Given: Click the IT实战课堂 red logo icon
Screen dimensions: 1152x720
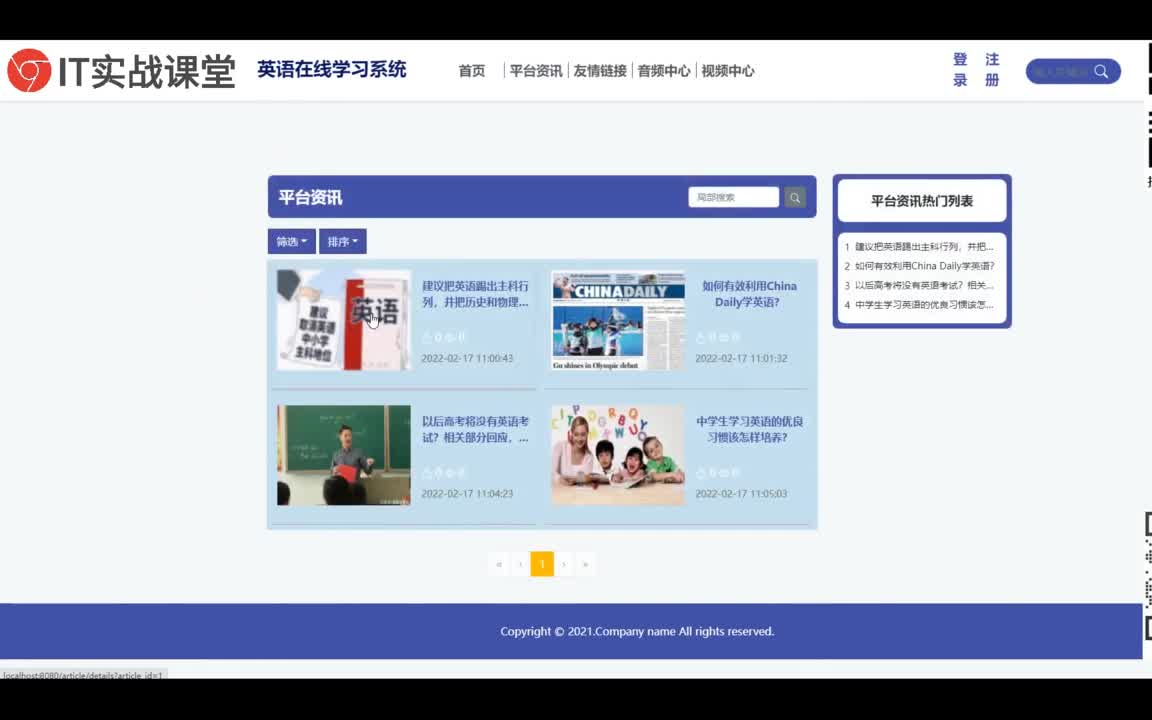Looking at the screenshot, I should (x=28, y=70).
